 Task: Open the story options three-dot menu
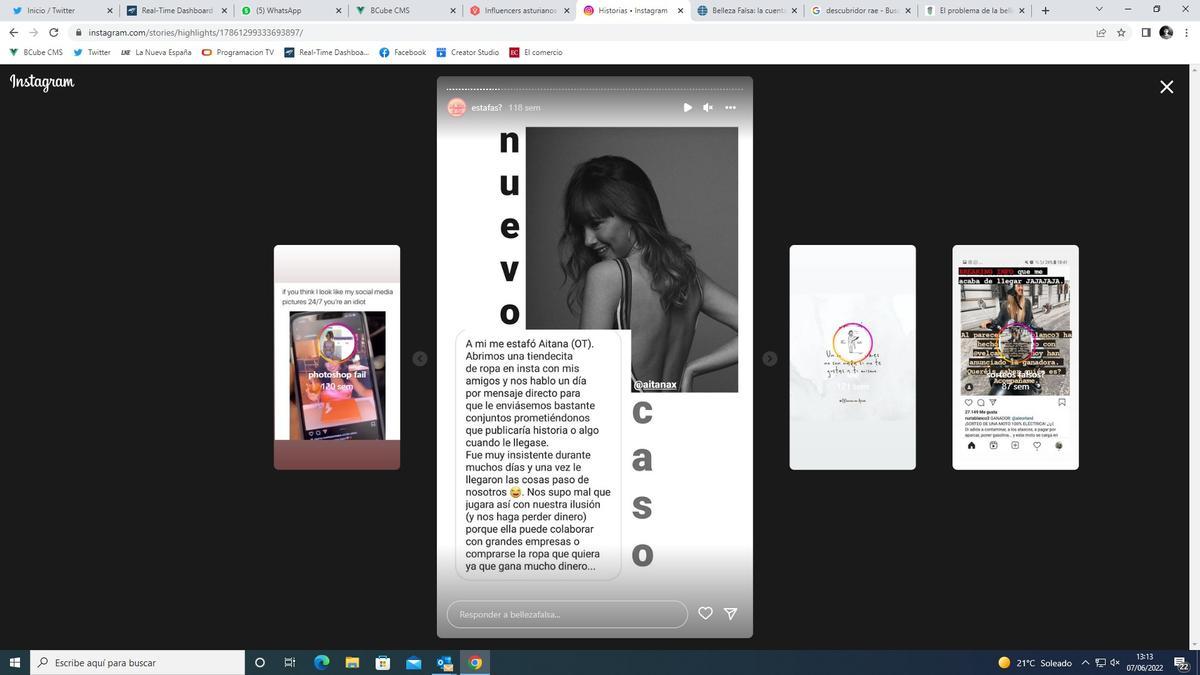729,107
